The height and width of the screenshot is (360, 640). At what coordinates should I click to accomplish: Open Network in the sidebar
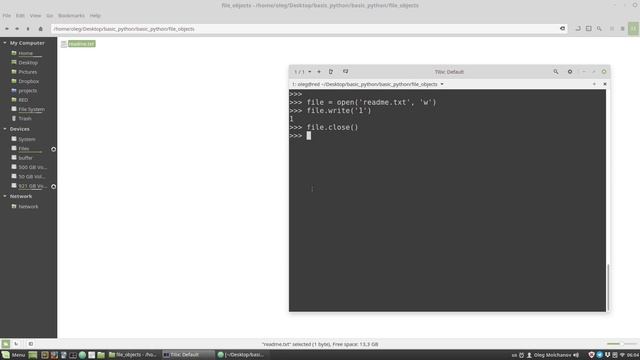[x=29, y=207]
